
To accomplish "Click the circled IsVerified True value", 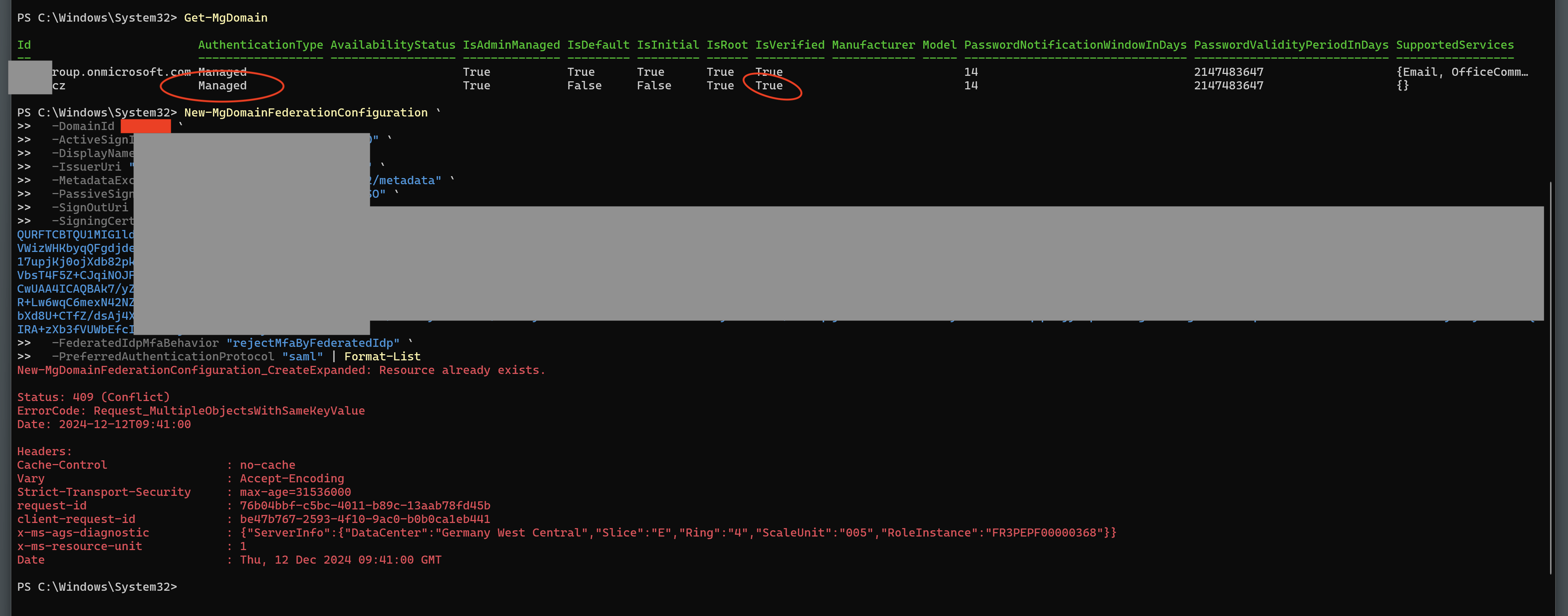I will (769, 86).
